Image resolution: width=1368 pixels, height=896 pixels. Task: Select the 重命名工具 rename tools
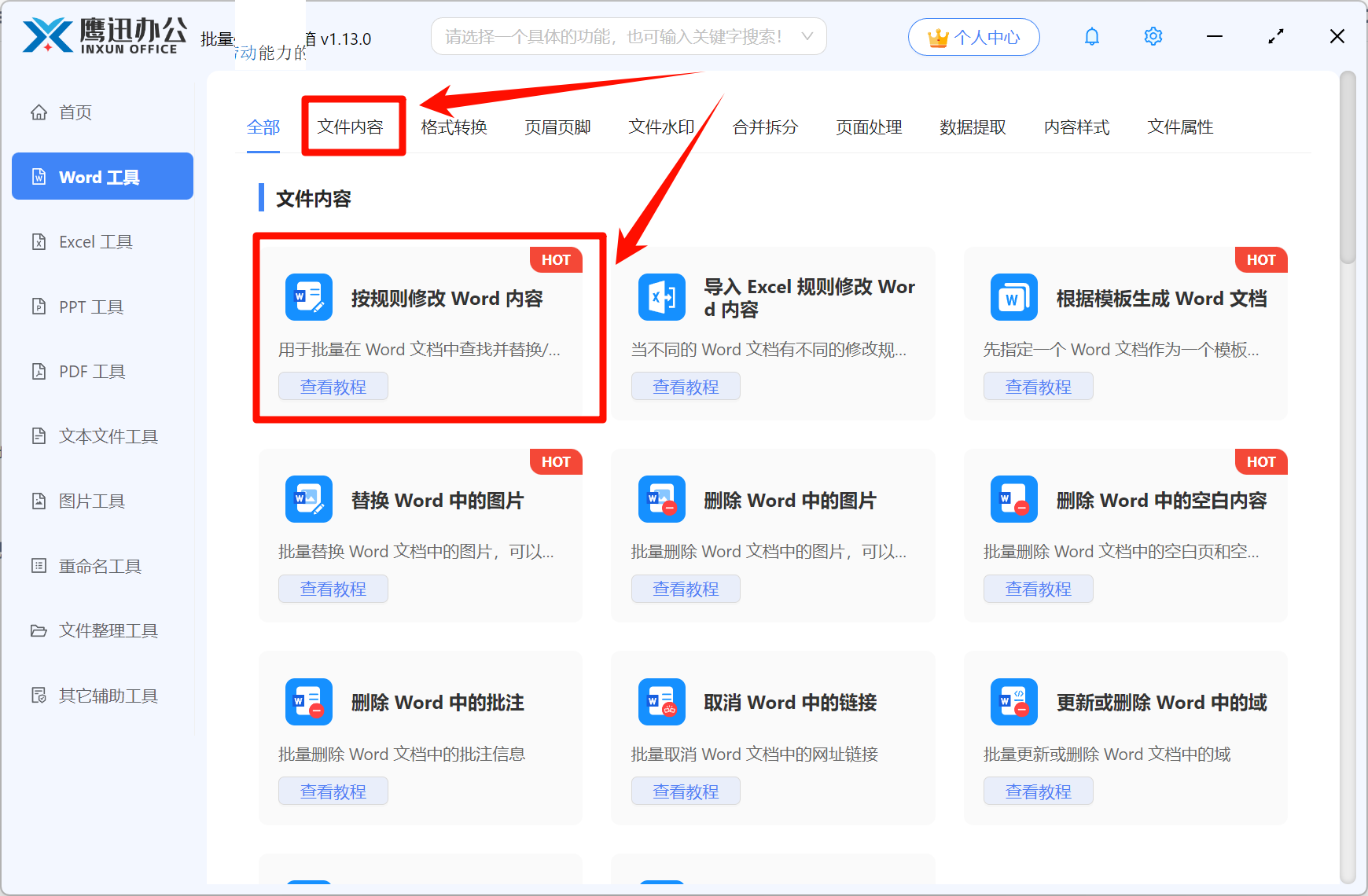pyautogui.click(x=99, y=565)
